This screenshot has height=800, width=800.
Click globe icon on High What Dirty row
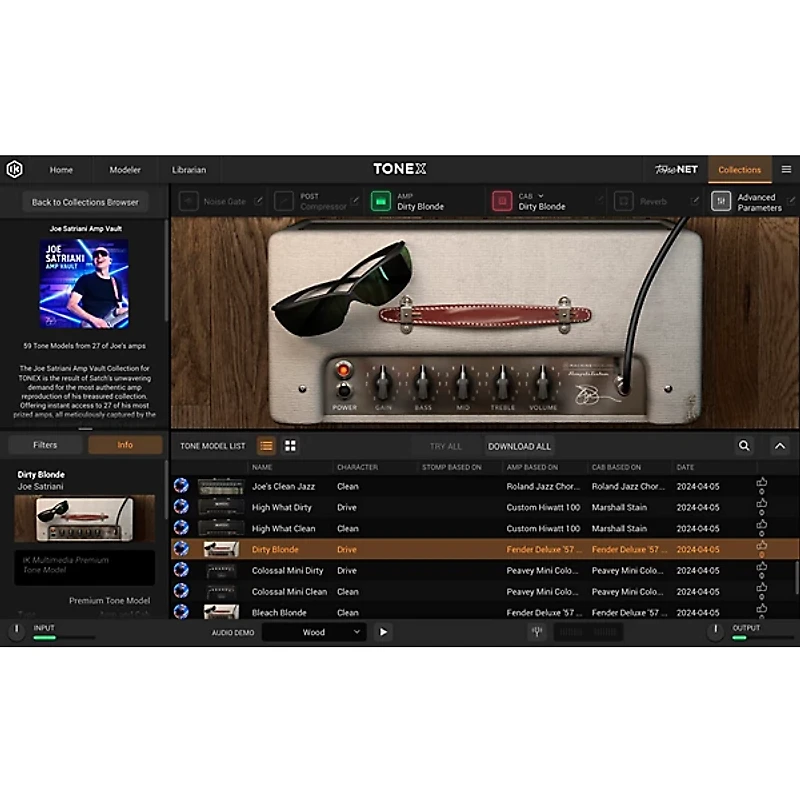[x=181, y=506]
